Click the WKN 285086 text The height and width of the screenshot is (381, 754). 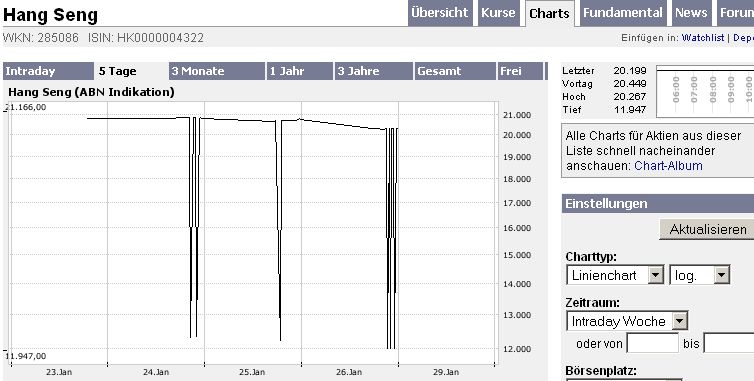point(41,38)
